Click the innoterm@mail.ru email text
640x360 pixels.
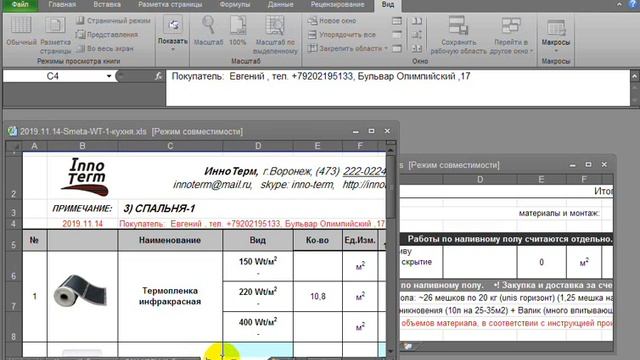tap(212, 184)
